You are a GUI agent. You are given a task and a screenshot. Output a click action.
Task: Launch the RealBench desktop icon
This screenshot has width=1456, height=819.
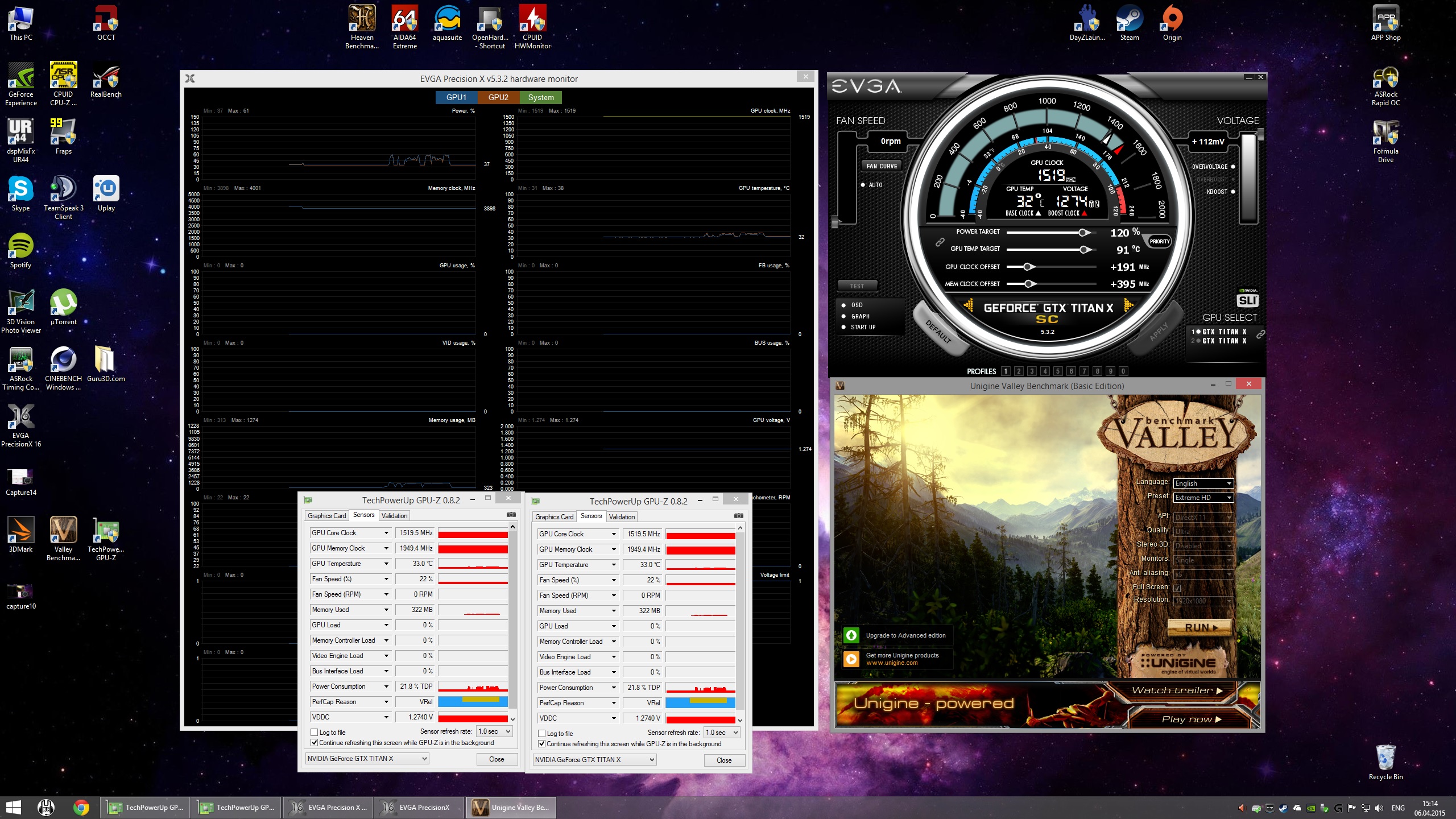(x=106, y=80)
